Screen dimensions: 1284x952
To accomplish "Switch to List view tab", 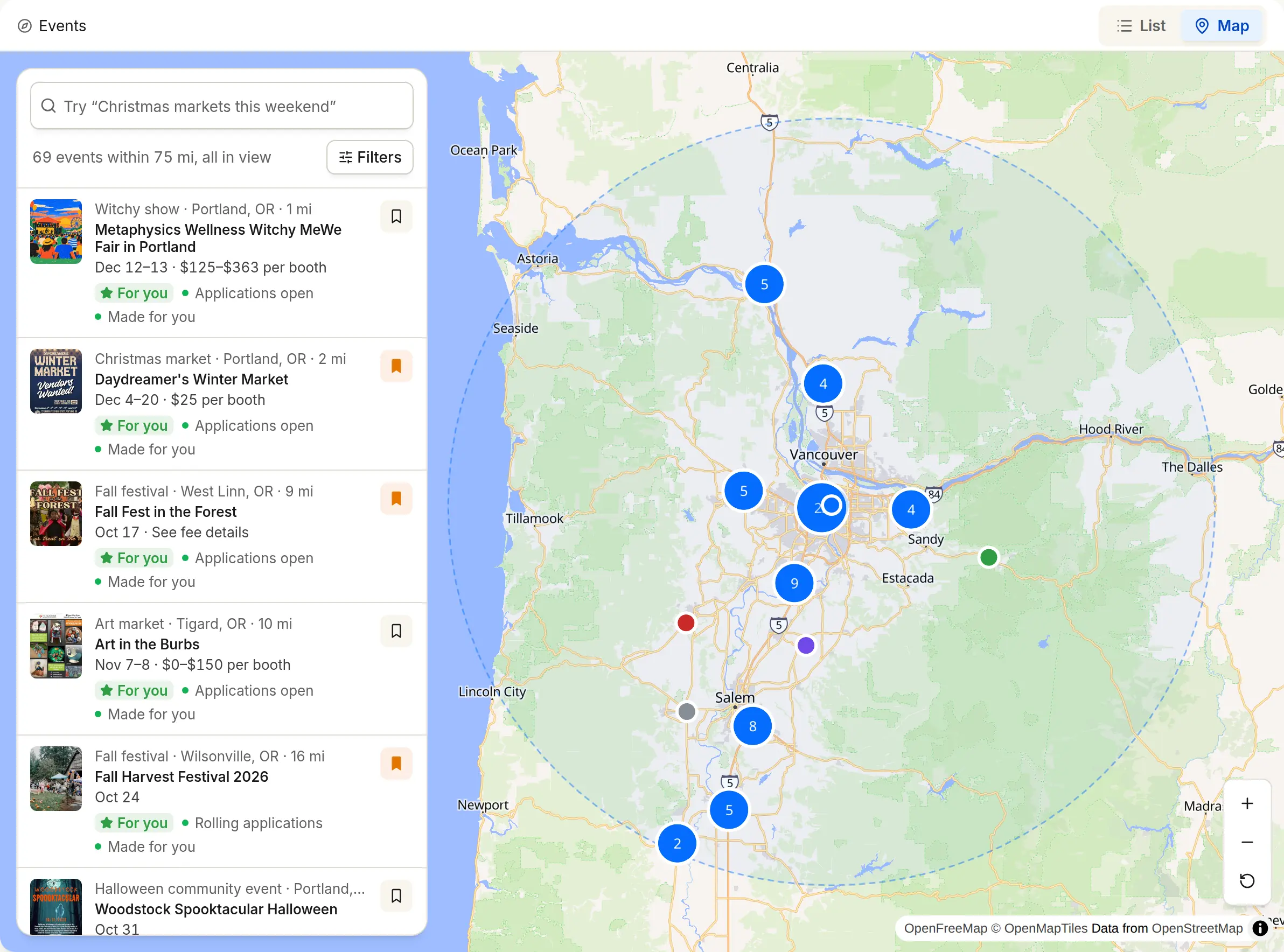I will pos(1141,26).
